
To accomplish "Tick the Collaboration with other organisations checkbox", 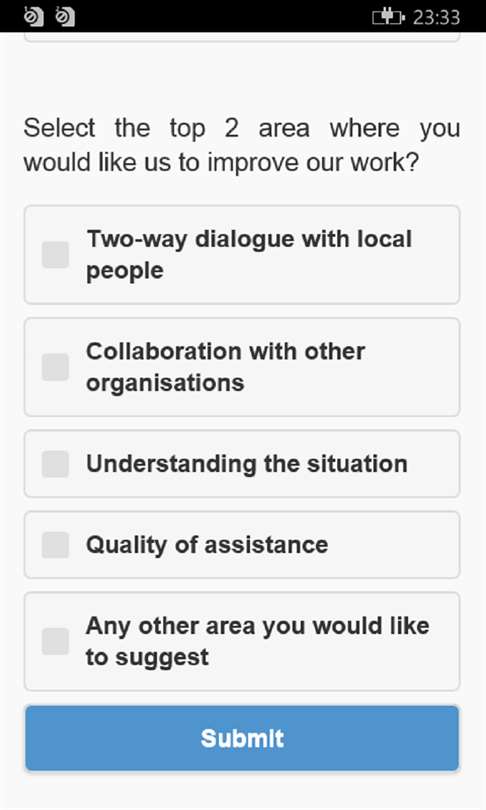I will point(55,367).
